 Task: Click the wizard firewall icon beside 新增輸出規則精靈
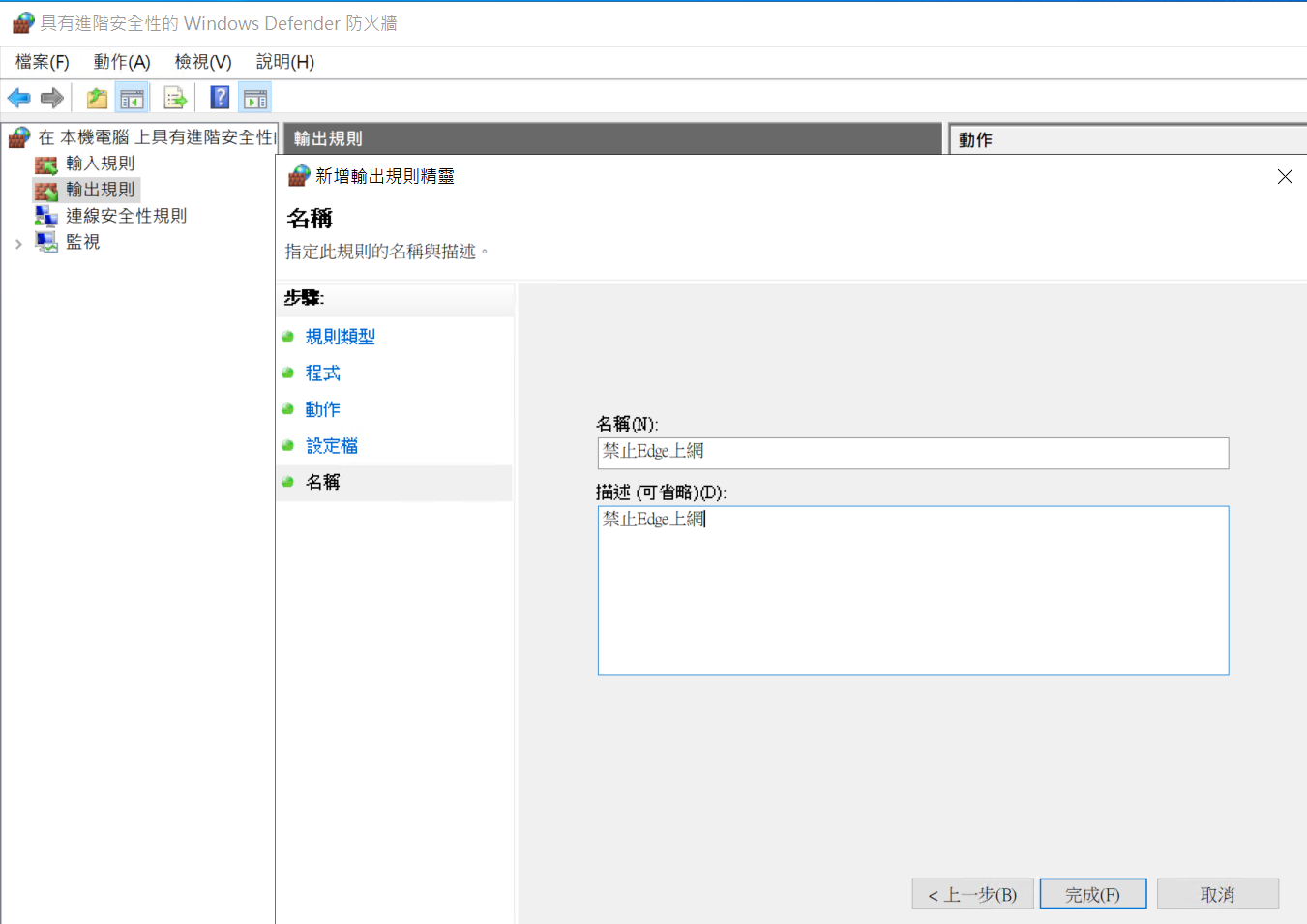[299, 176]
